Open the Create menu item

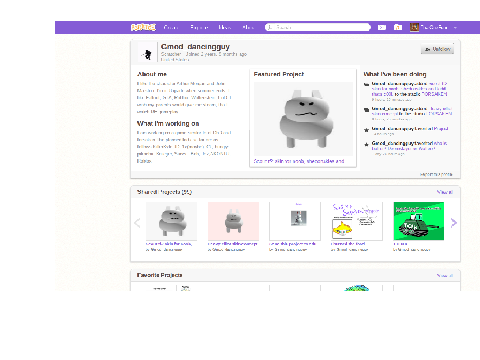171,27
